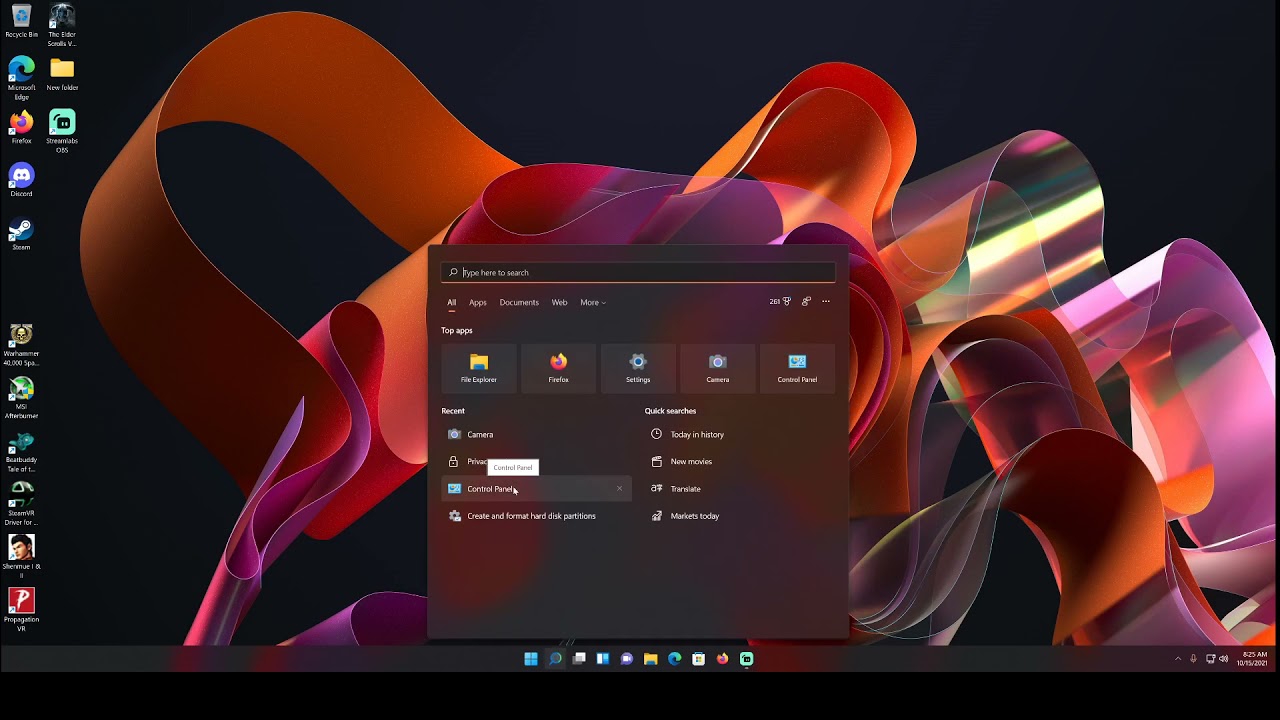The image size is (1280, 720).
Task: Open Camera tile in Top apps
Action: tap(718, 368)
